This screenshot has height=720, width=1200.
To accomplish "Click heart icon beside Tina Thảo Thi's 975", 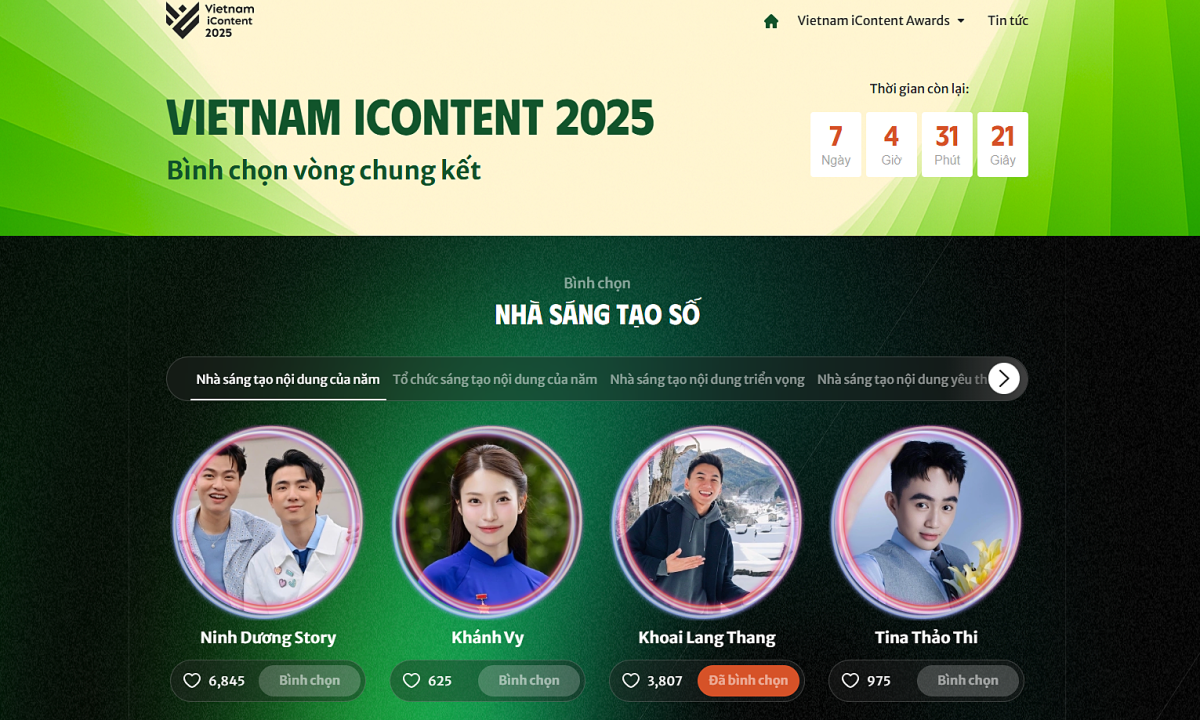I will [x=850, y=681].
